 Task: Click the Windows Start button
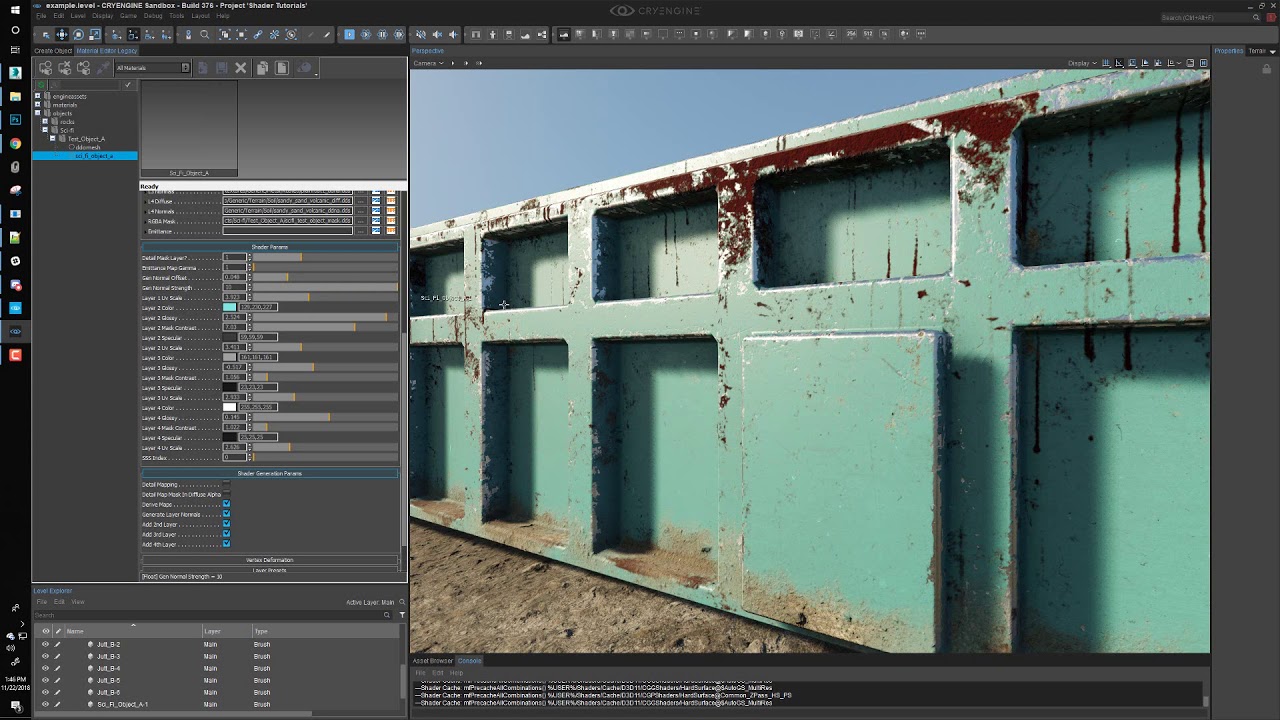point(15,9)
